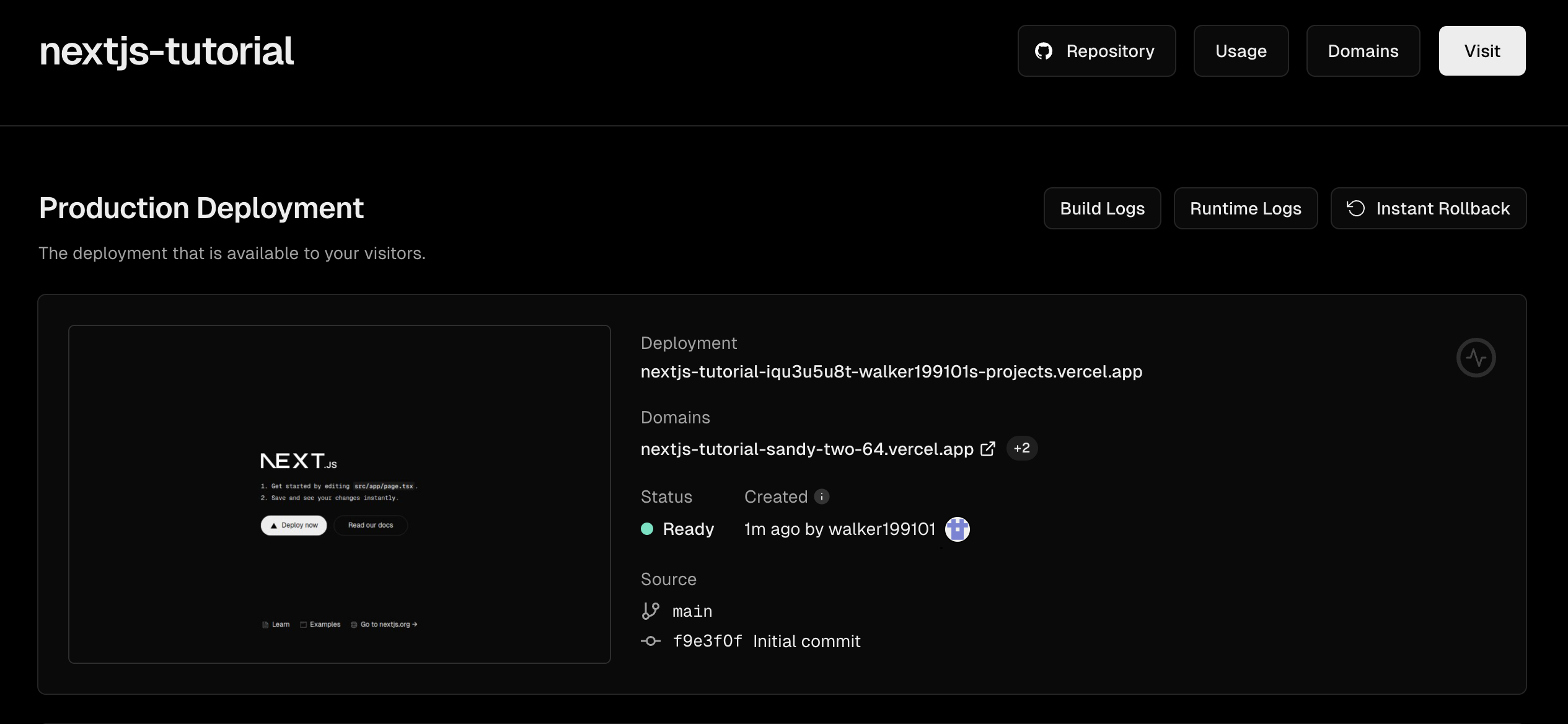
Task: Click the Ready status indicator
Action: 677,529
